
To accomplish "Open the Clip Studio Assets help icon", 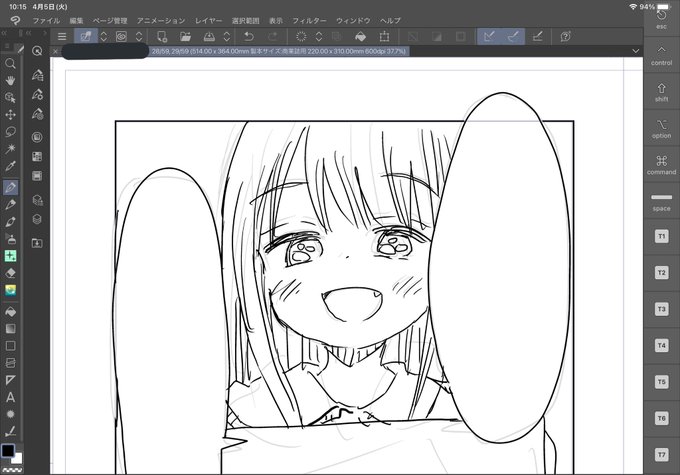I will 565,36.
